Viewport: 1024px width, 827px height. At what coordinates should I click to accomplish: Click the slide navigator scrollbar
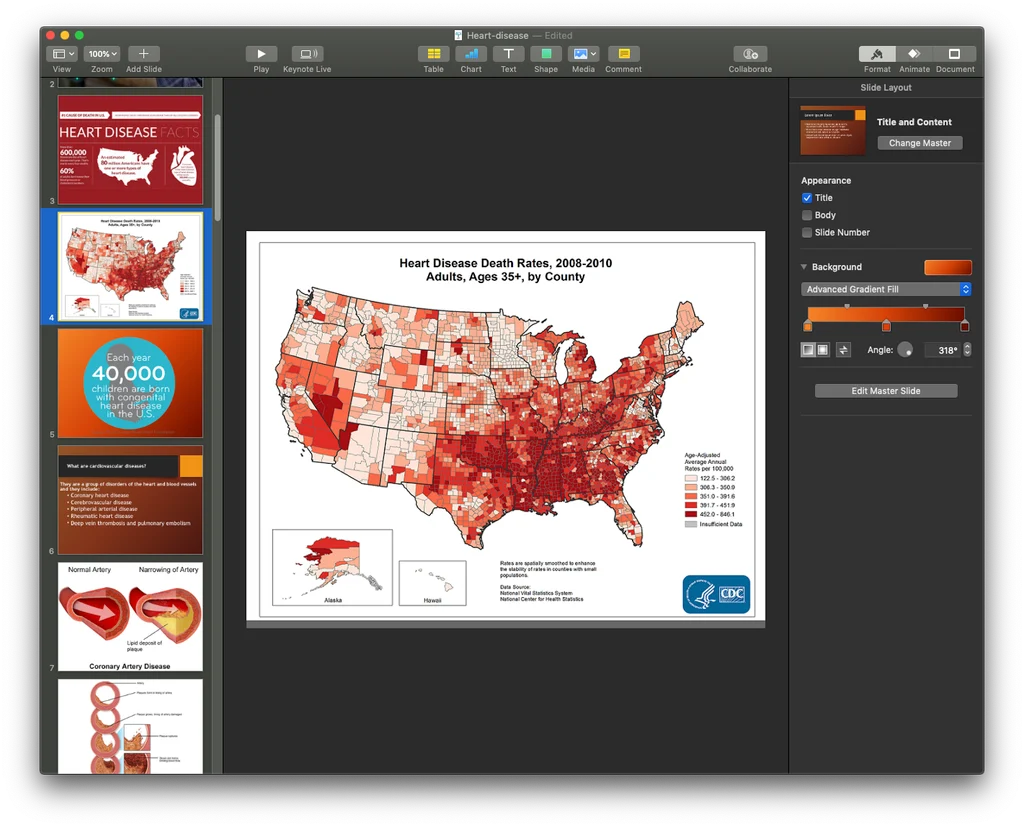217,168
